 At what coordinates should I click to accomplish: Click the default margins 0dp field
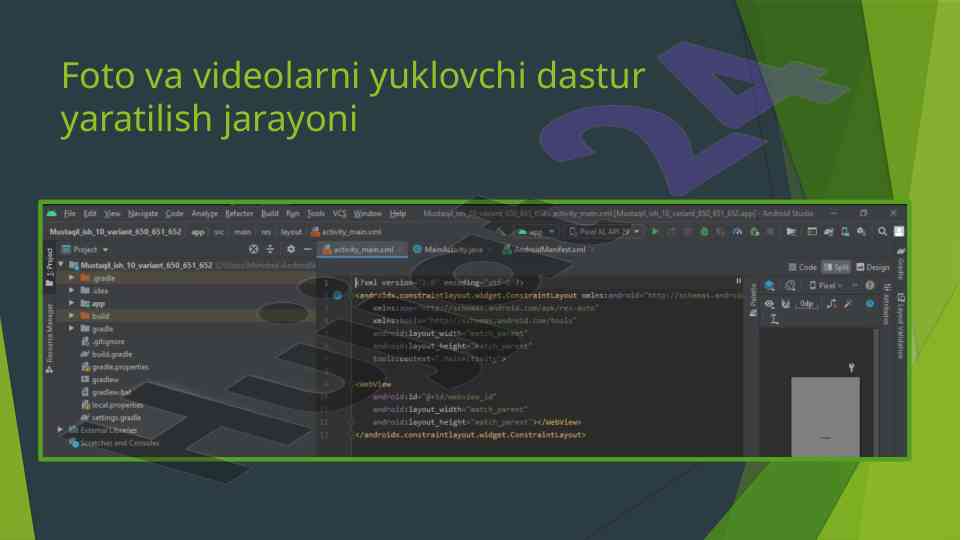(x=807, y=304)
